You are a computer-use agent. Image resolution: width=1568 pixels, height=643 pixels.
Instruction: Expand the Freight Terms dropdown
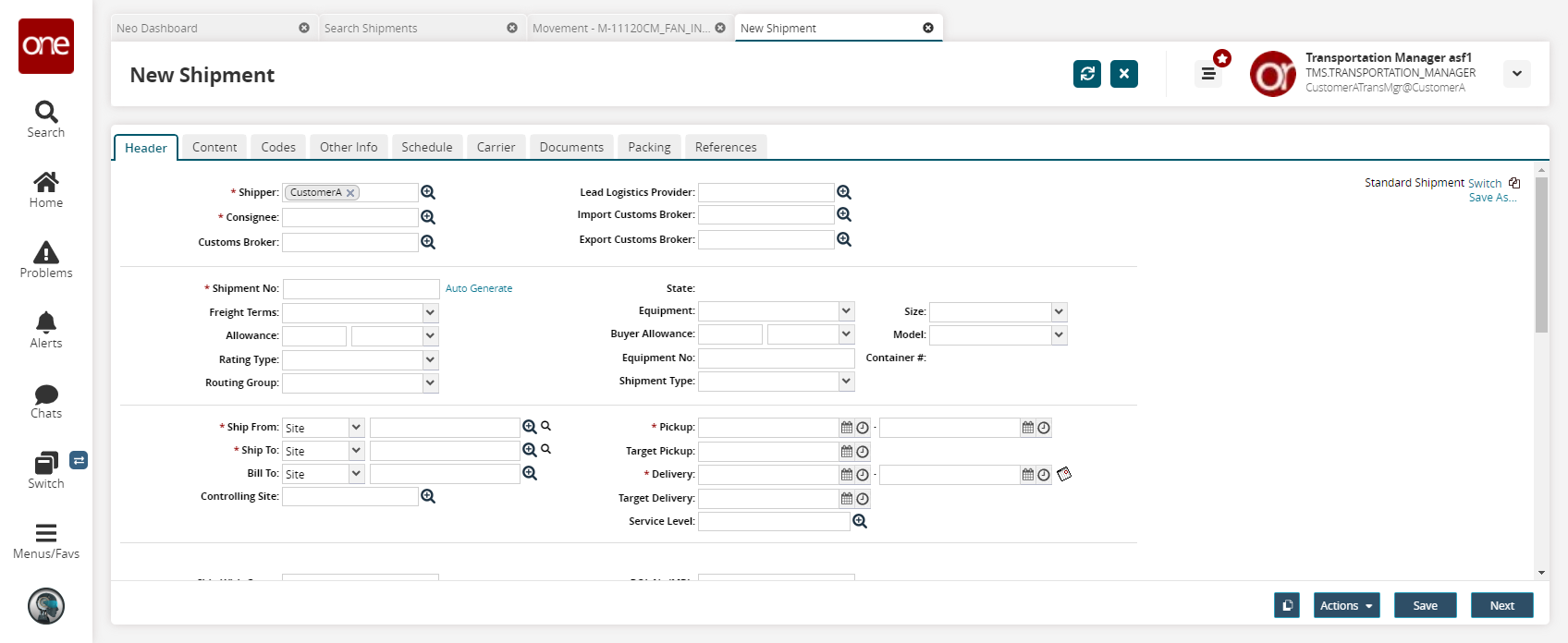pyautogui.click(x=430, y=313)
